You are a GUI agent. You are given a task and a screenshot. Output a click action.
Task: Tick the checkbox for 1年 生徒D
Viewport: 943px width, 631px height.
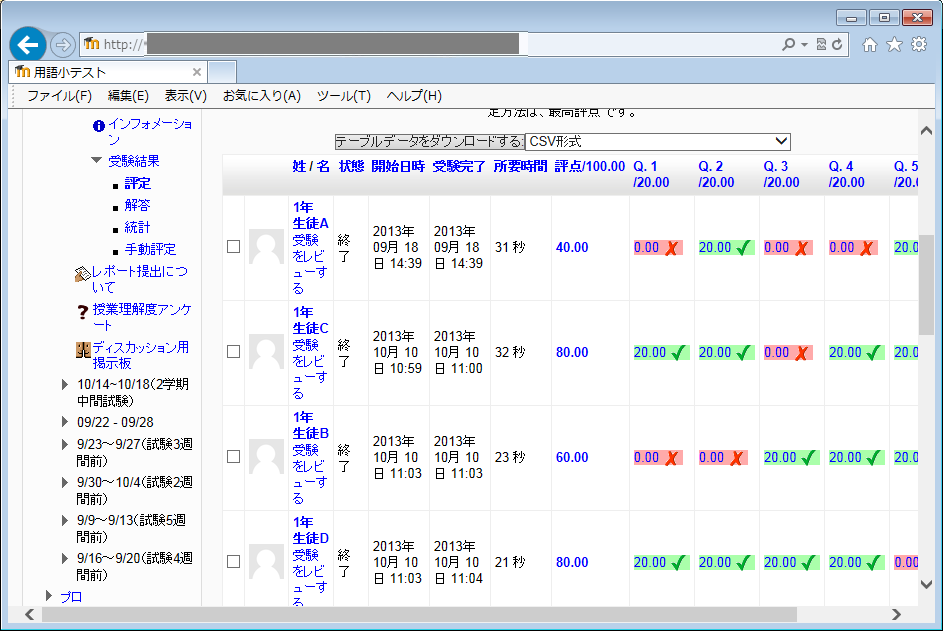(x=233, y=562)
